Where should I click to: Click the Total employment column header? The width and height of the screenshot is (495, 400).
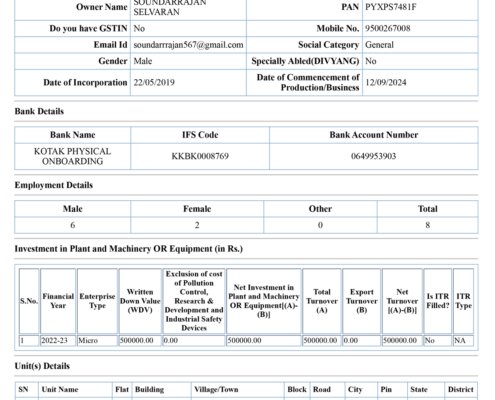tap(428, 209)
